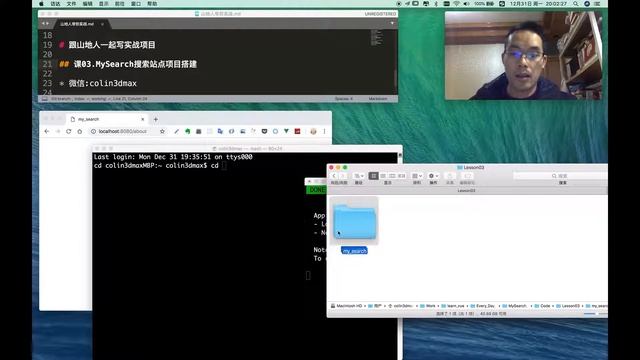
Task: Click Every_Day folder in Finder path bar
Action: pyautogui.click(x=482, y=306)
